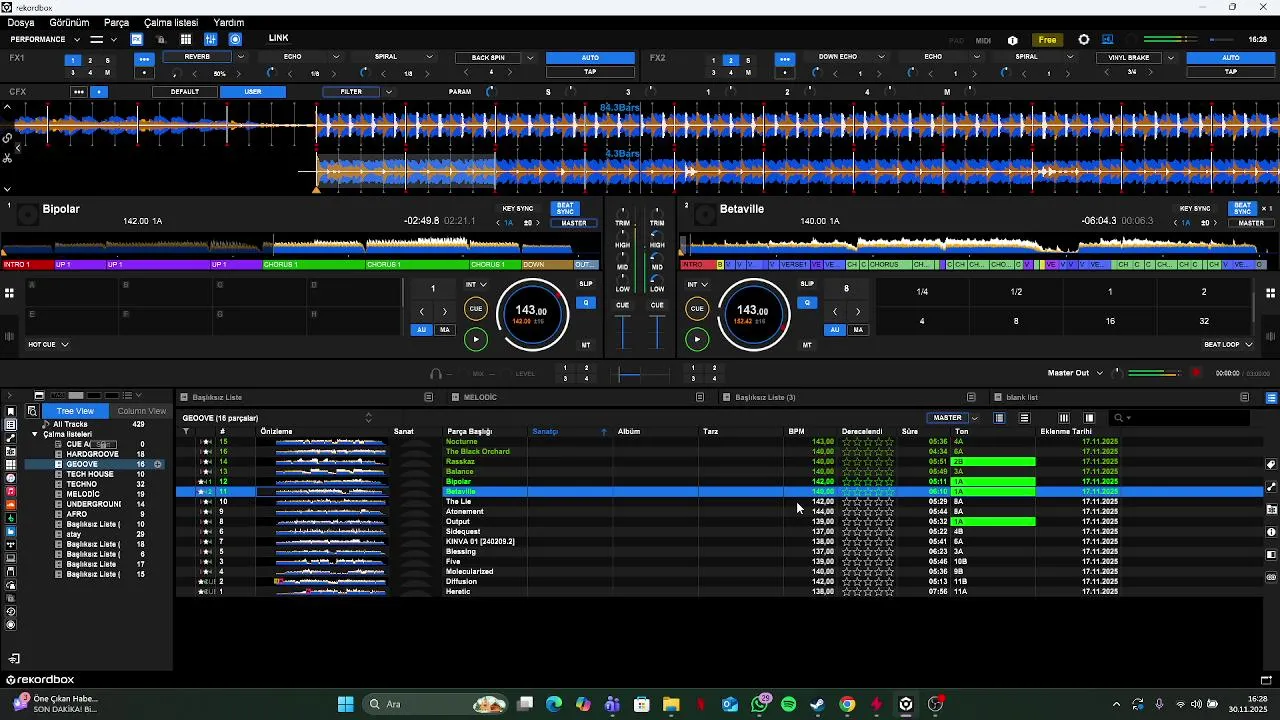The width and height of the screenshot is (1280, 720).
Task: Click the CFX USER button
Action: tap(253, 92)
